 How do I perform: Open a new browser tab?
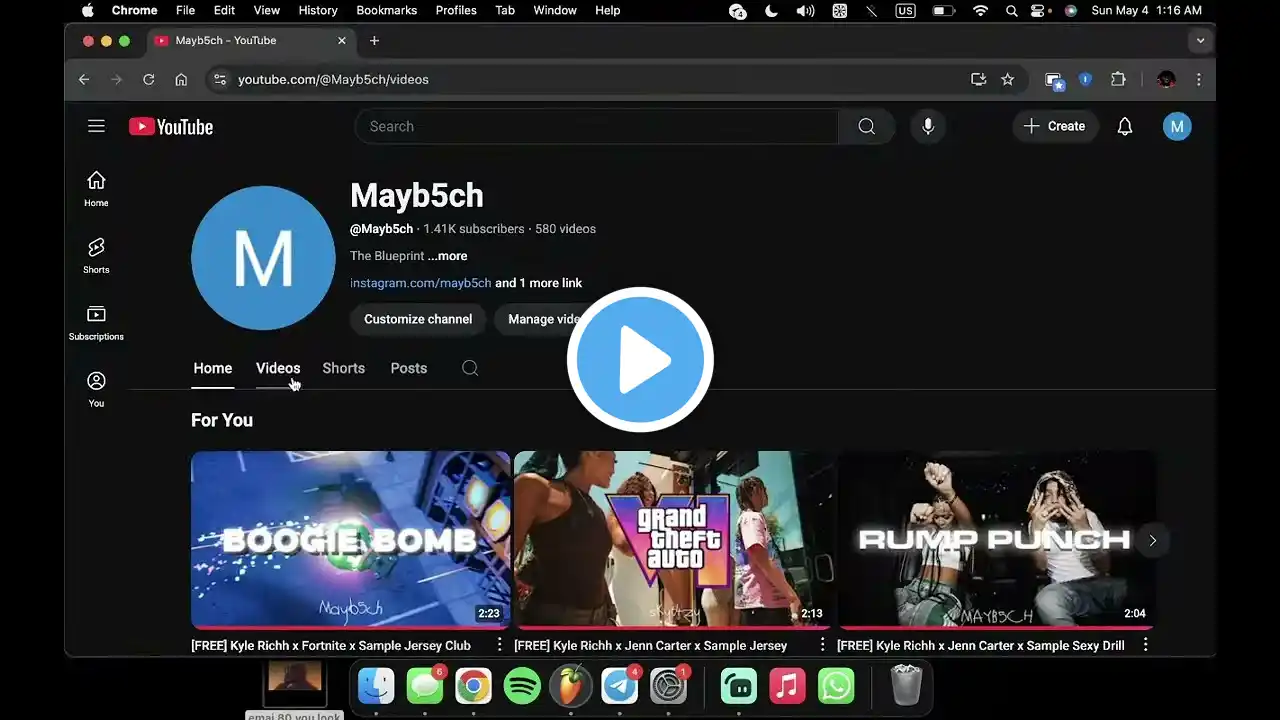pyautogui.click(x=374, y=41)
